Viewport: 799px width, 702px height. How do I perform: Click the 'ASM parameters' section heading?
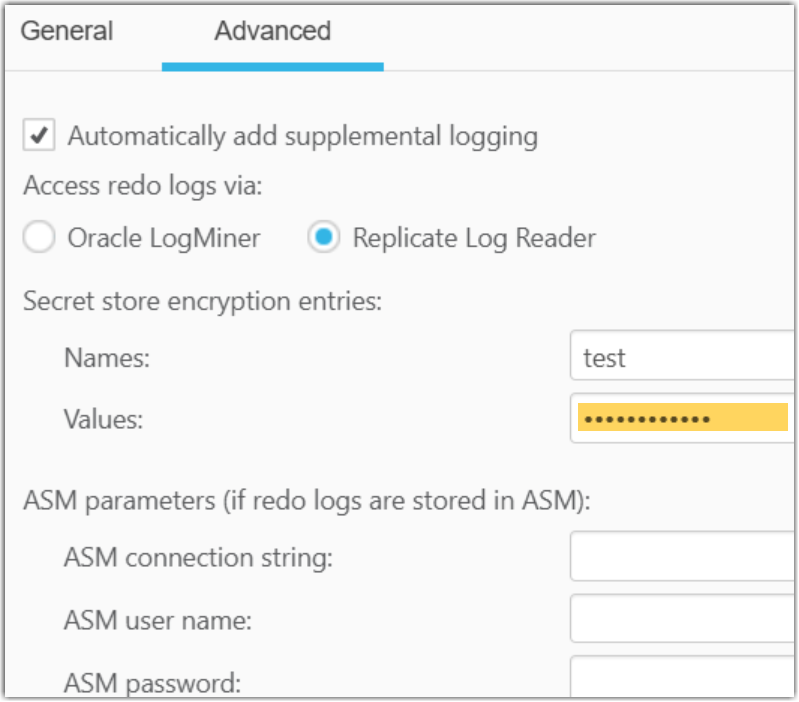coord(306,499)
